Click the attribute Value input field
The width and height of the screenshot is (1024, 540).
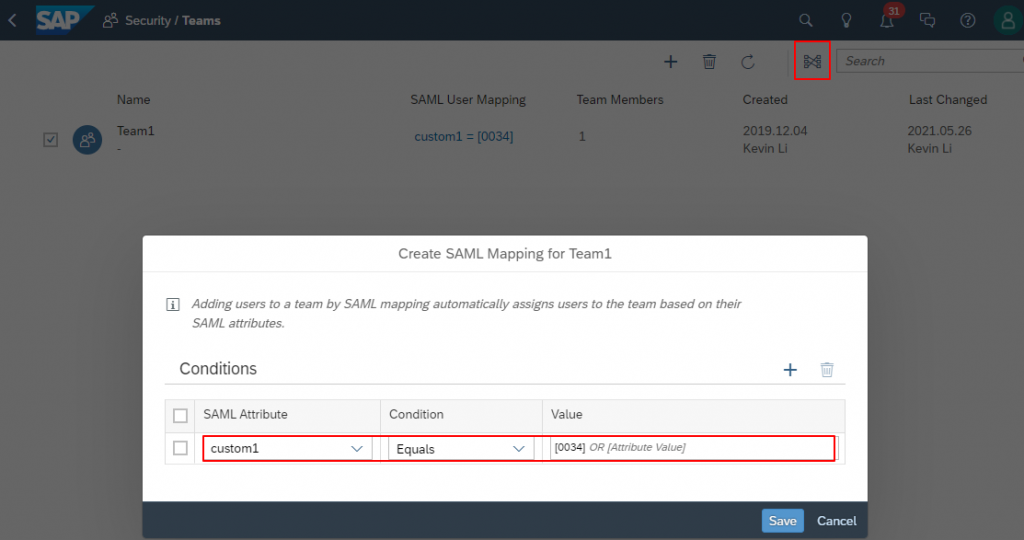[692, 448]
